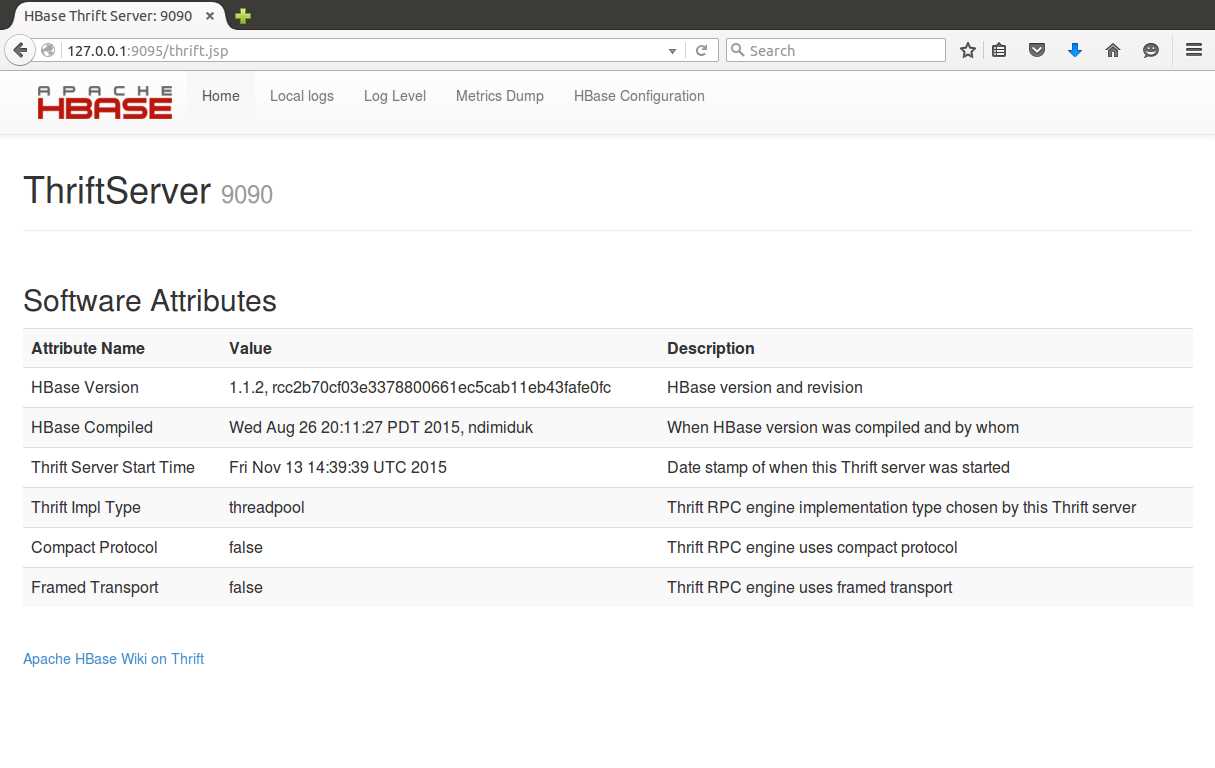This screenshot has width=1215, height=768.
Task: View the HBase Configuration page
Action: pyautogui.click(x=639, y=96)
